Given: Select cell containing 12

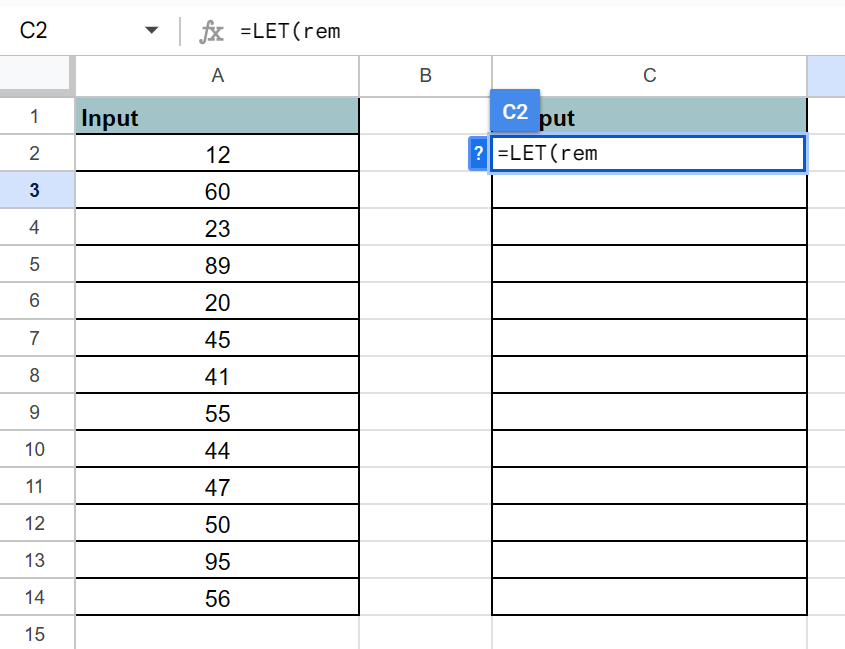Looking at the screenshot, I should [x=217, y=154].
